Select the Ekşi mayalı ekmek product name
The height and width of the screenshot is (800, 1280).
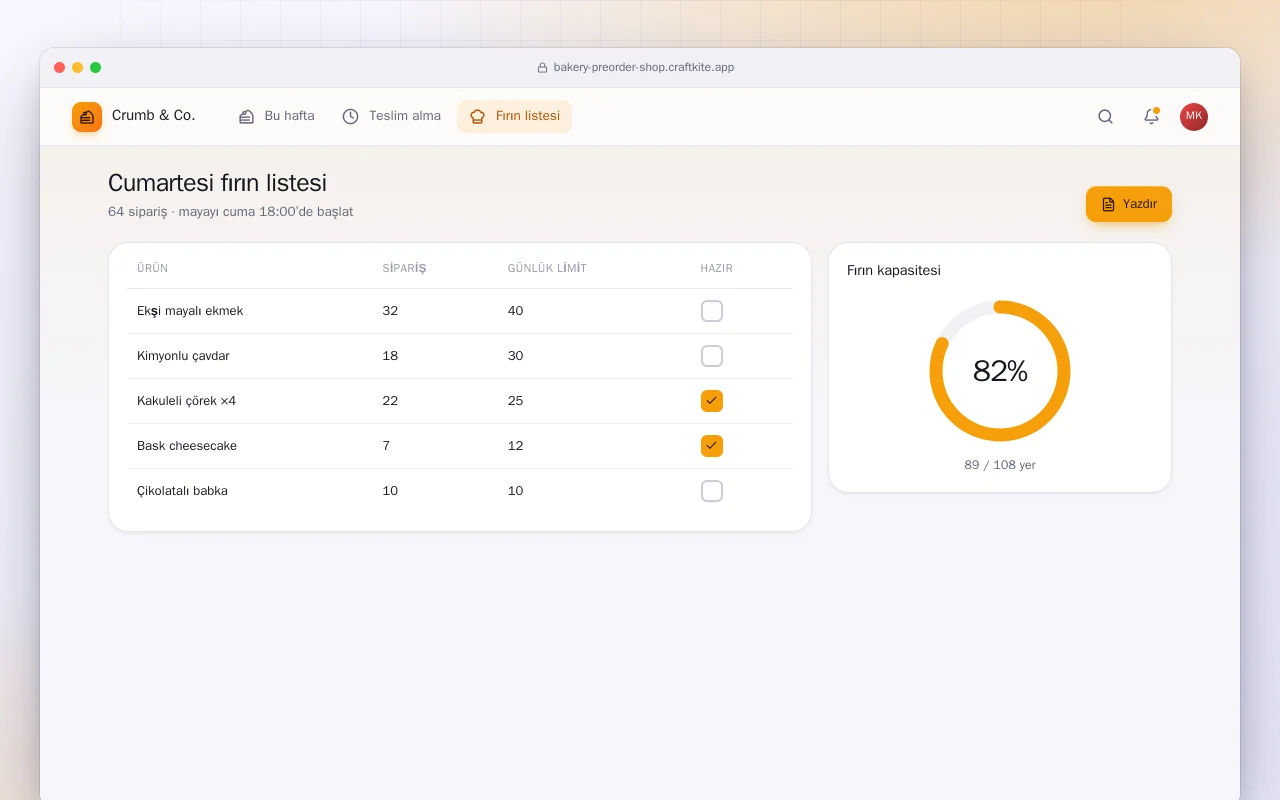click(190, 311)
